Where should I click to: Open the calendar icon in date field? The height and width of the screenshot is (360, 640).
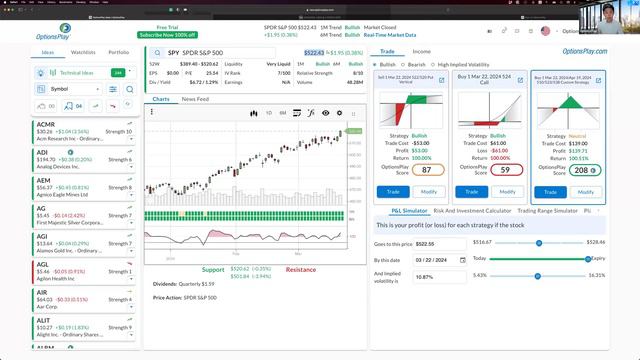tap(462, 260)
